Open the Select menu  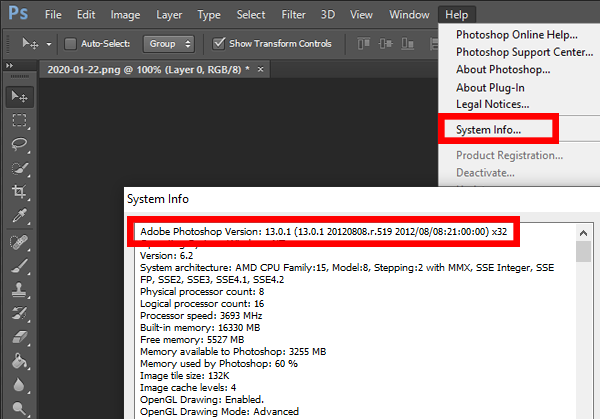pos(251,15)
